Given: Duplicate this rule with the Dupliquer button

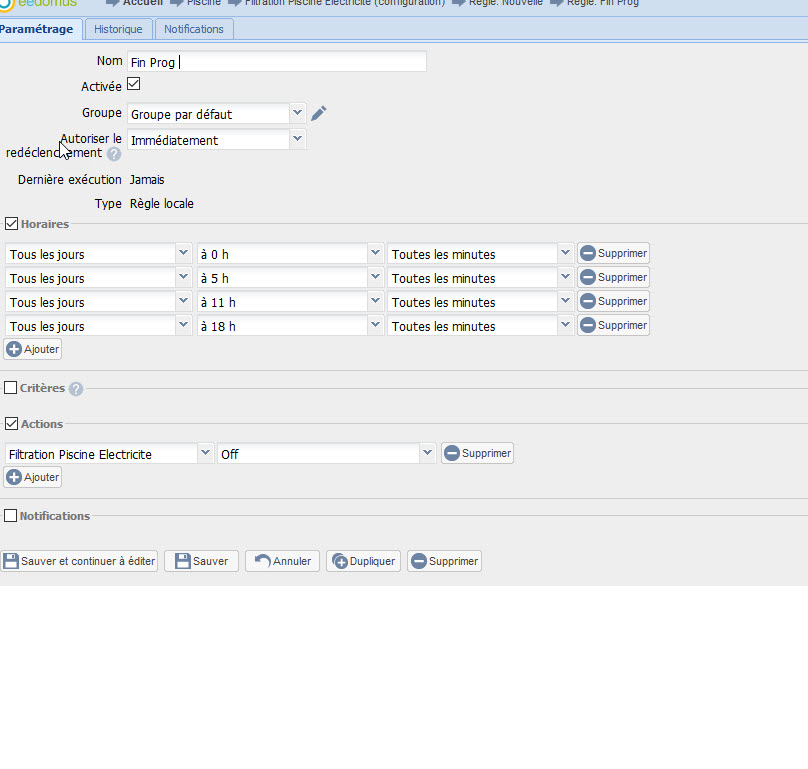Looking at the screenshot, I should point(363,562).
